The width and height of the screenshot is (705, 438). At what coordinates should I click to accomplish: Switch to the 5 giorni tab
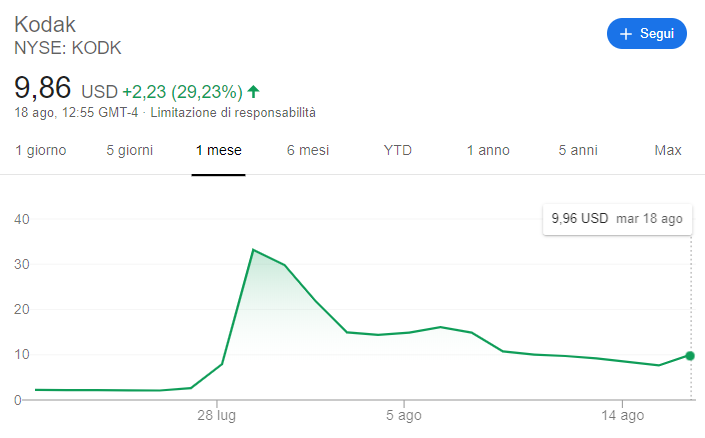[x=131, y=151]
